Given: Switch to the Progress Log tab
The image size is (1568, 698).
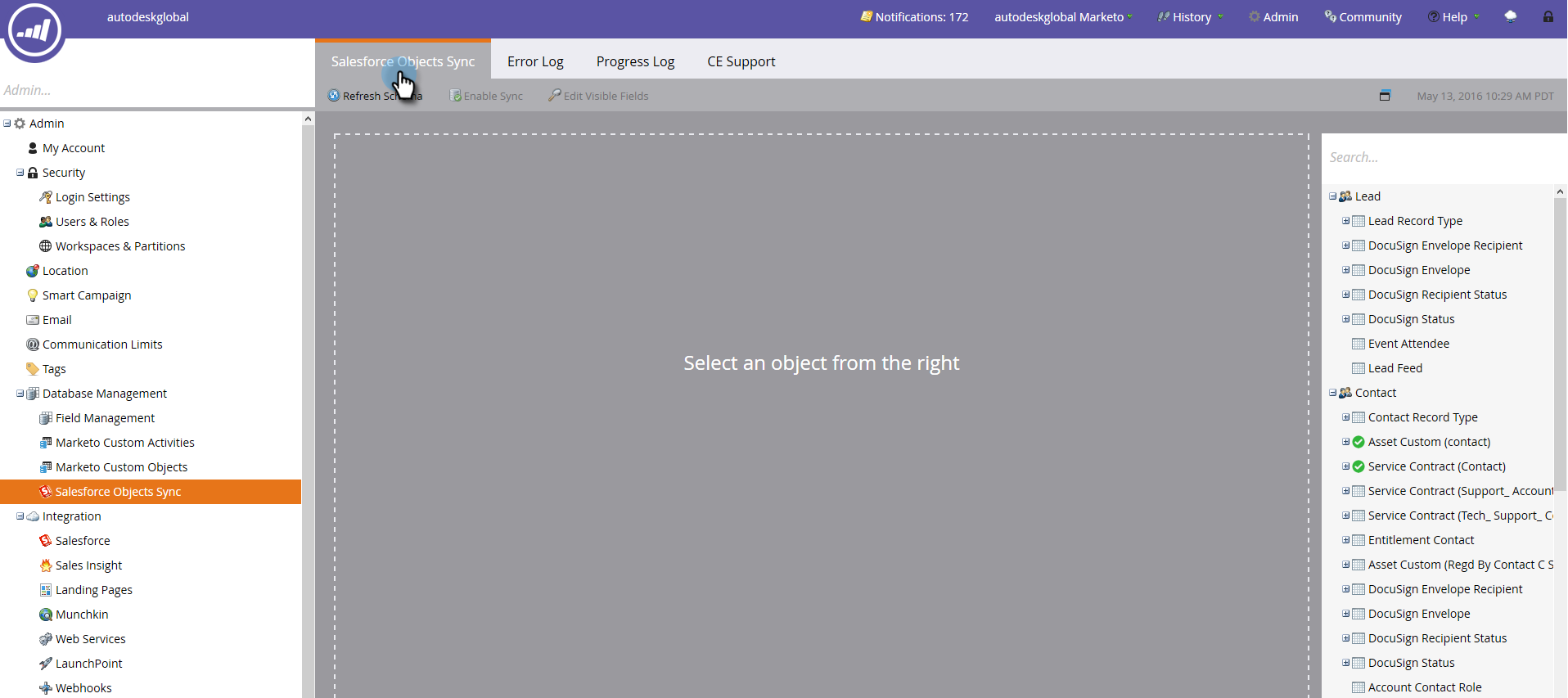Looking at the screenshot, I should [635, 61].
